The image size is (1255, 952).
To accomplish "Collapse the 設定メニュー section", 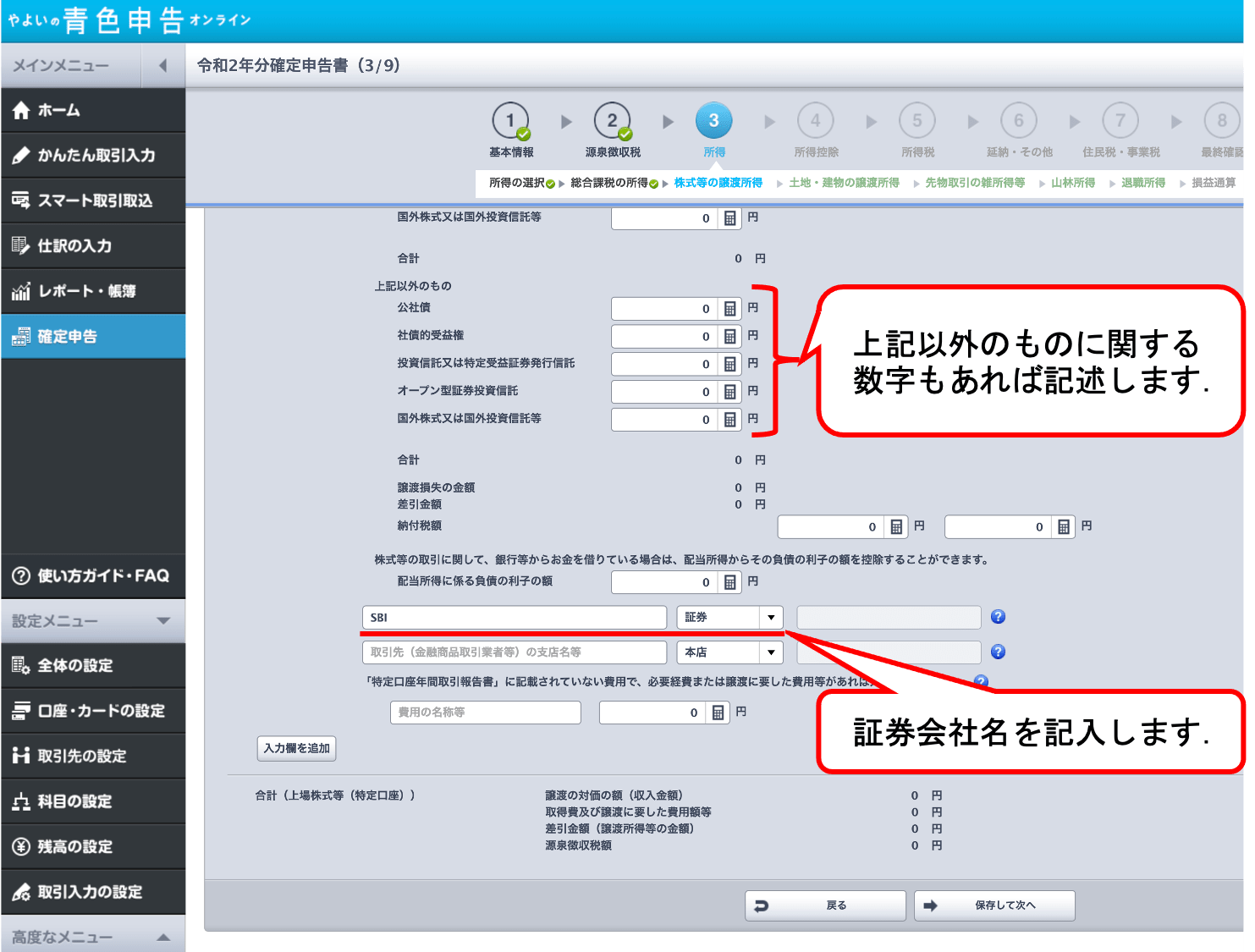I will pos(163,621).
